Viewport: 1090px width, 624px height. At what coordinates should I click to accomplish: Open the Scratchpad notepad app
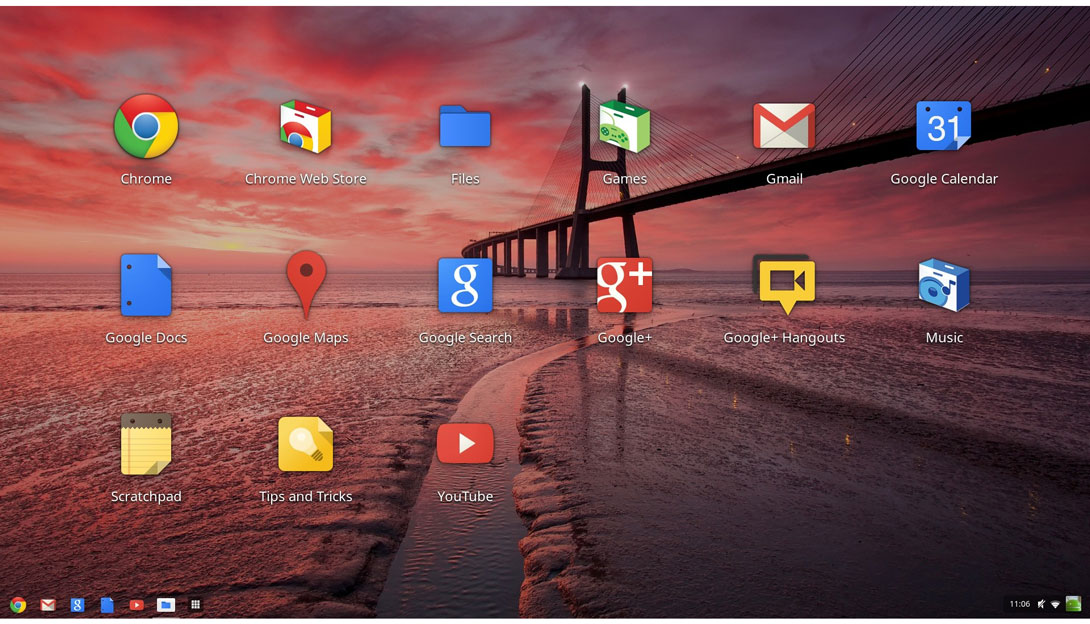146,444
